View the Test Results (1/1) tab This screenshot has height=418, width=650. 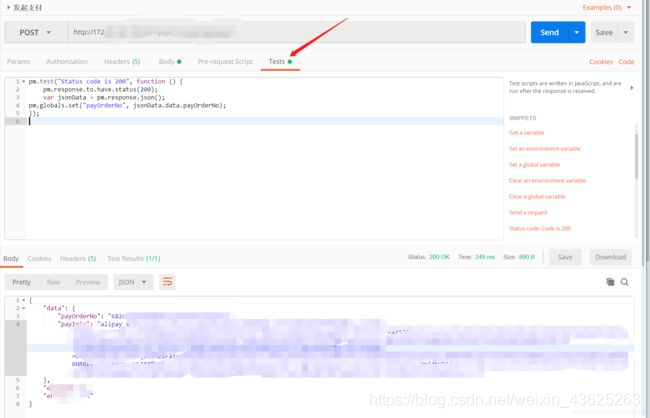click(133, 258)
